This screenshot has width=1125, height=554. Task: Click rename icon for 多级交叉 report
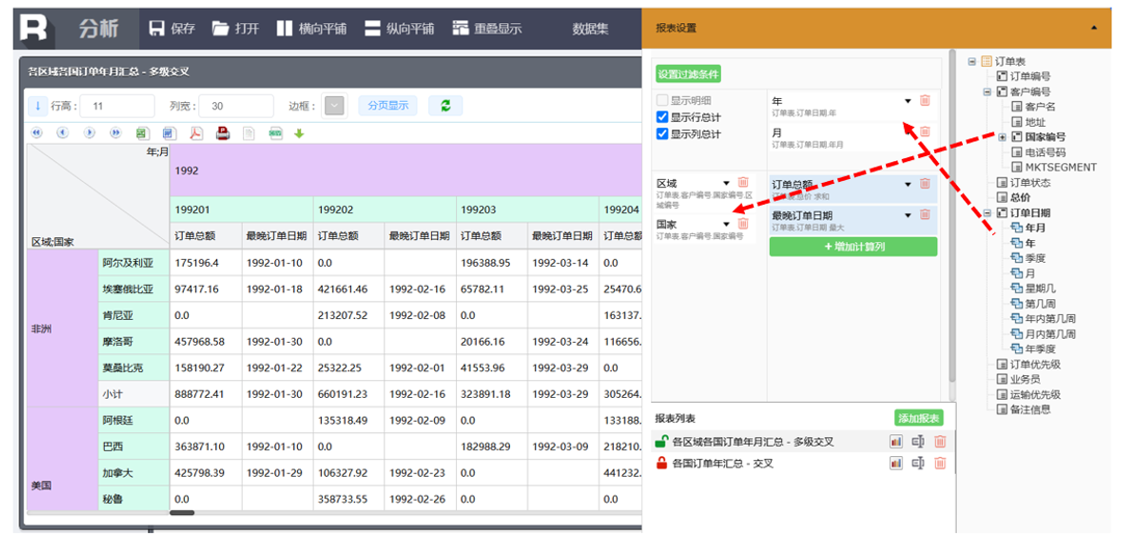pos(918,441)
